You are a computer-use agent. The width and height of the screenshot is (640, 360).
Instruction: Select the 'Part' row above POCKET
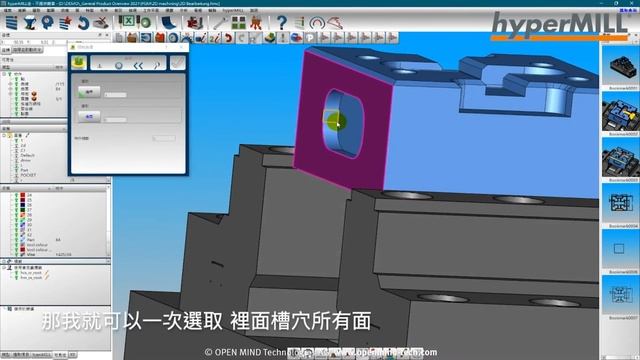tap(24, 170)
